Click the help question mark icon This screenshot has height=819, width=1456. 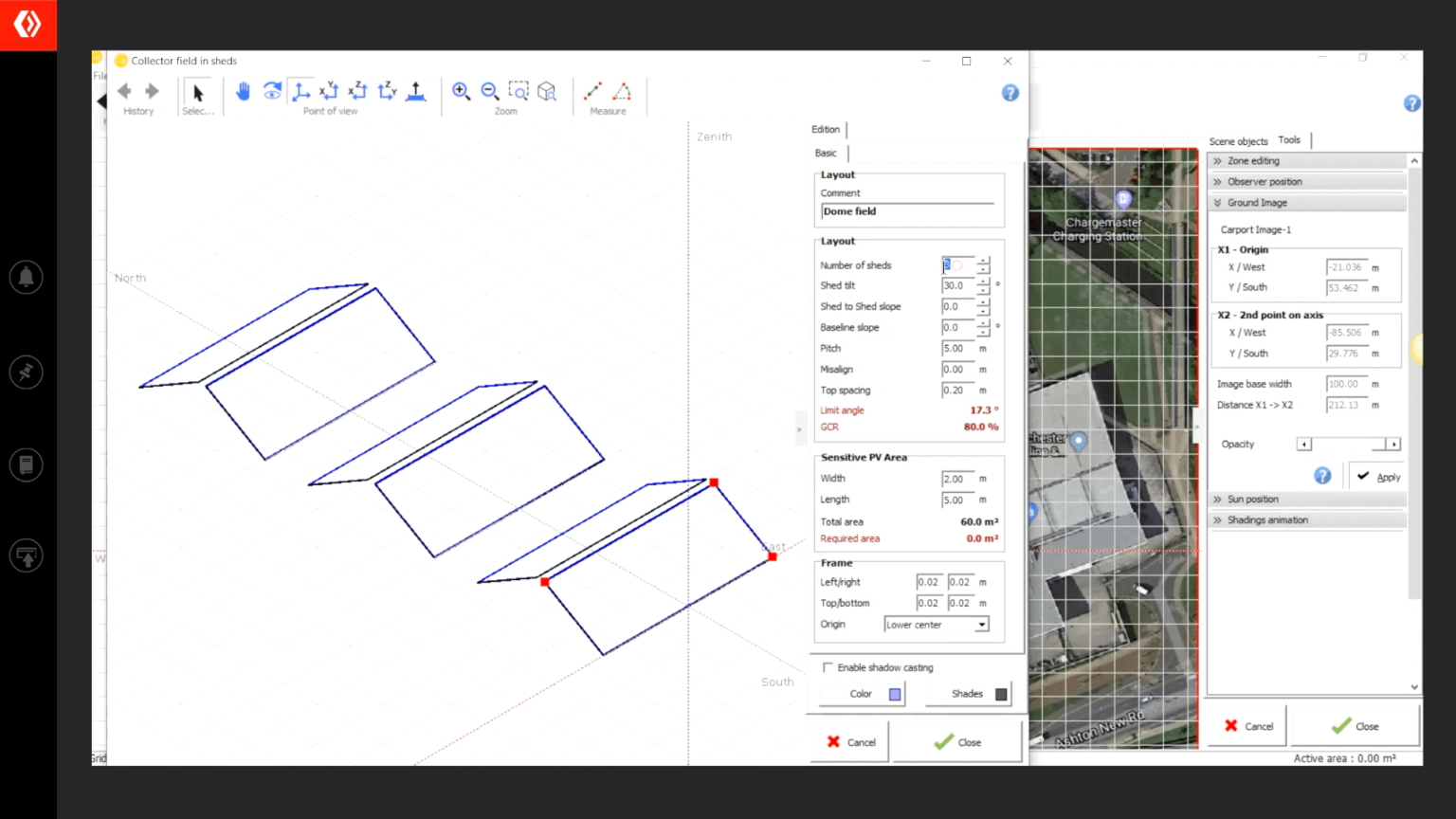pyautogui.click(x=1010, y=93)
